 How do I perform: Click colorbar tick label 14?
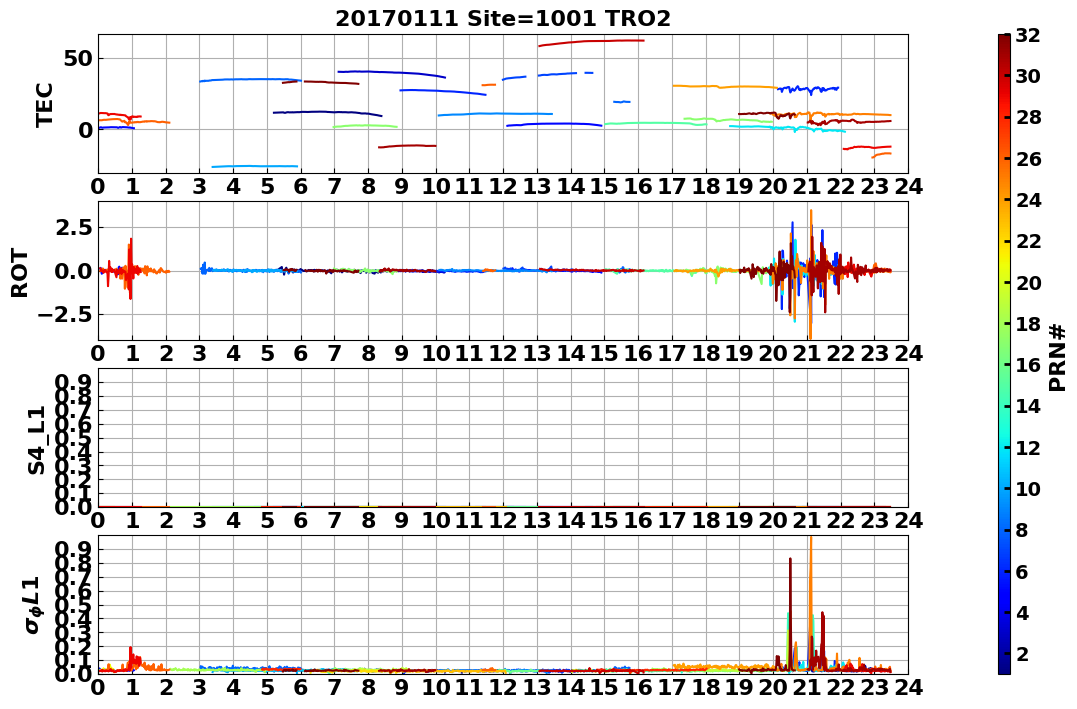(1028, 407)
